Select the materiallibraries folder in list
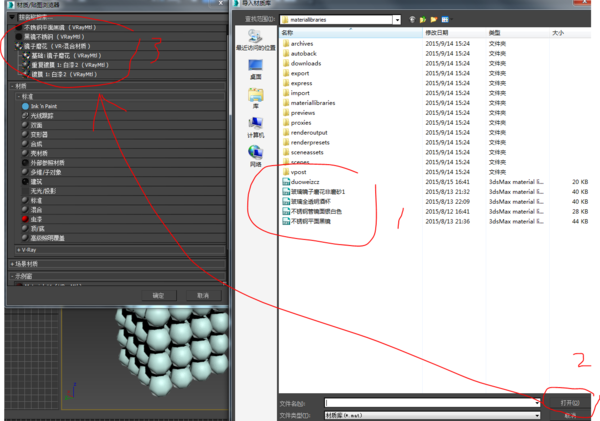 click(309, 103)
